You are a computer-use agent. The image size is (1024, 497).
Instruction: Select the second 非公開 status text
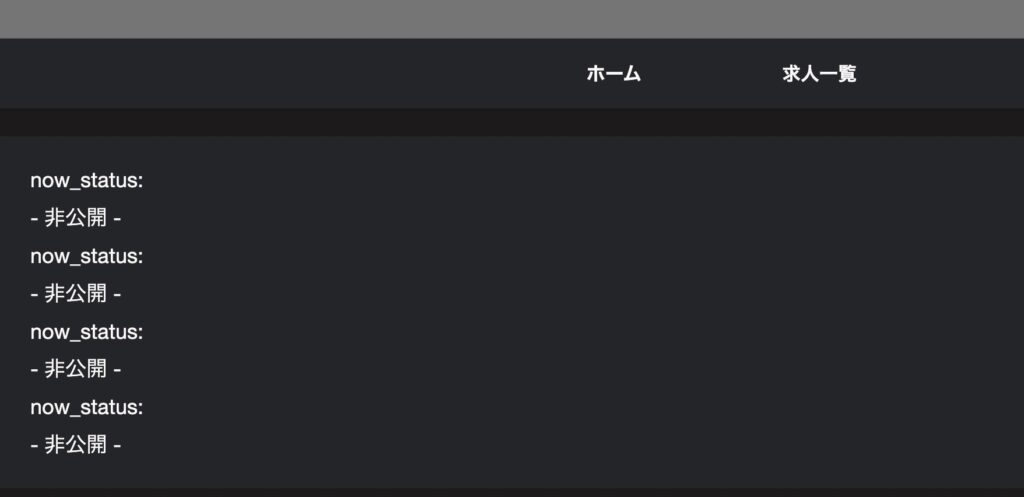coord(76,294)
